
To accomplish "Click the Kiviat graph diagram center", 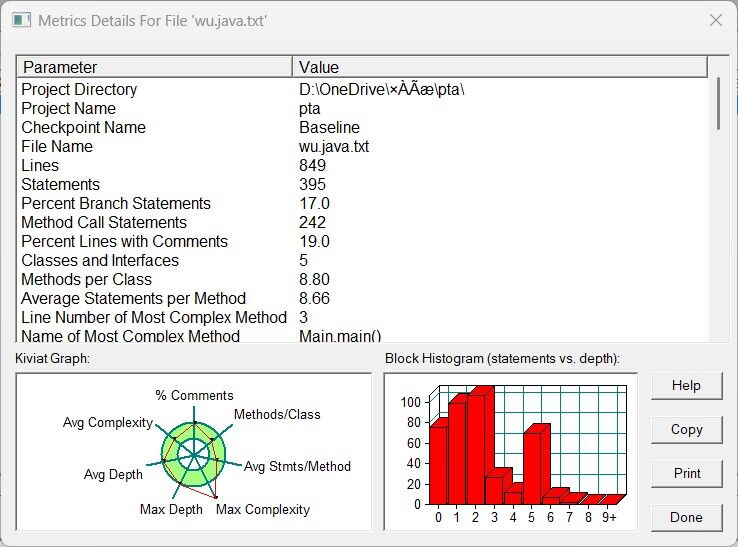I will 193,455.
